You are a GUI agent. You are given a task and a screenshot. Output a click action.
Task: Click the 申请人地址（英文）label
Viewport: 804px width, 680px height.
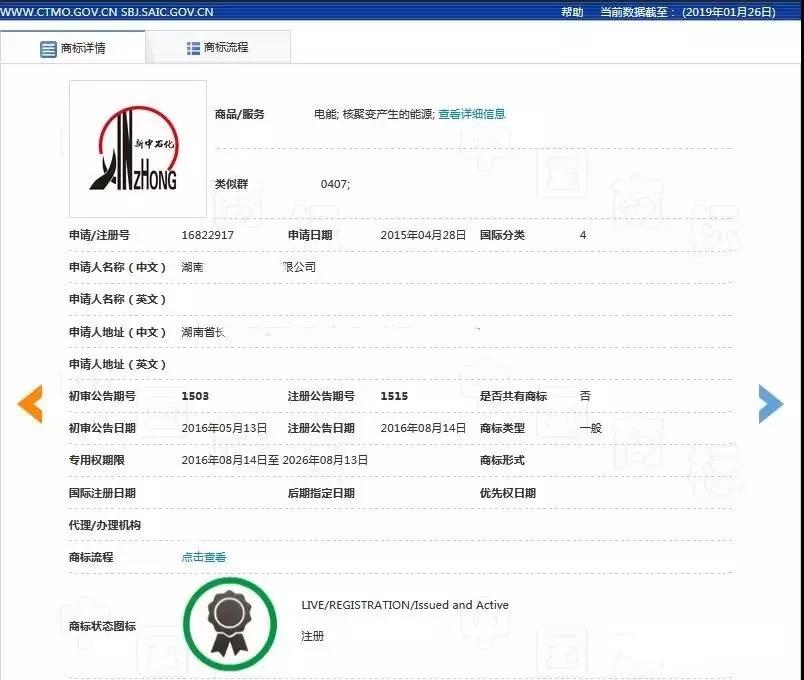(x=118, y=364)
